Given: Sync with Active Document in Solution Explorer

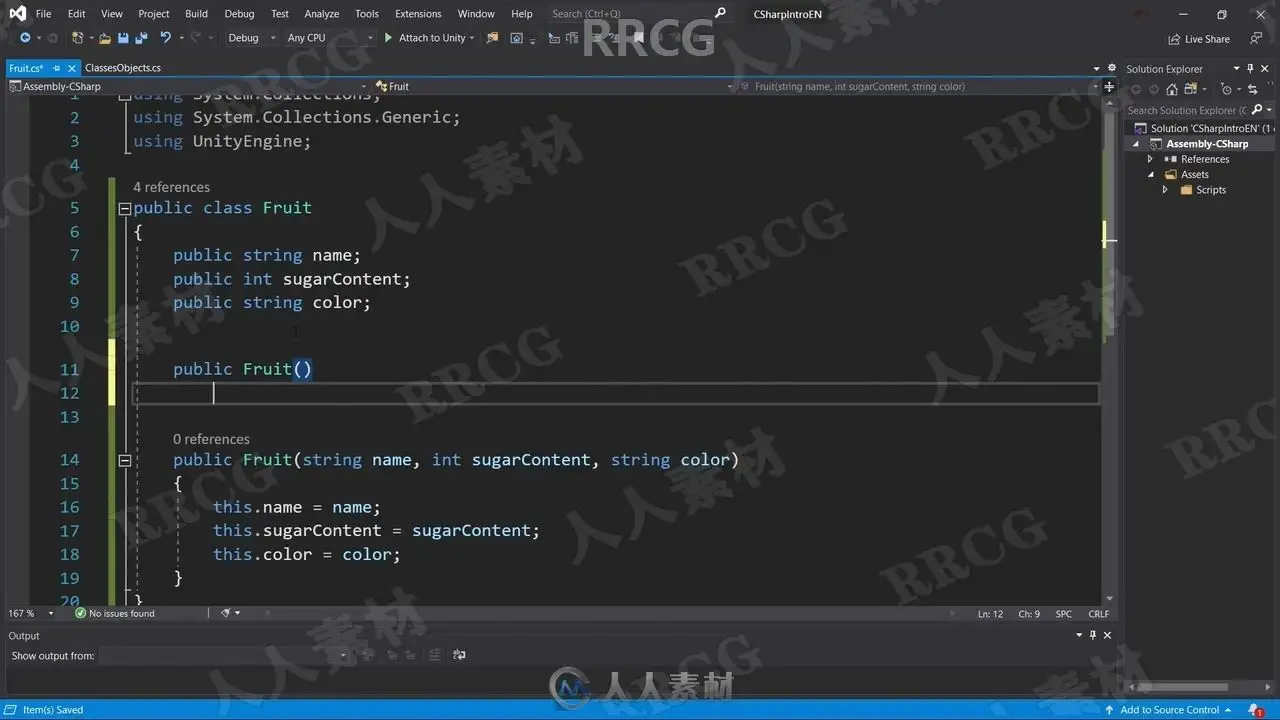Looking at the screenshot, I should pos(1252,89).
